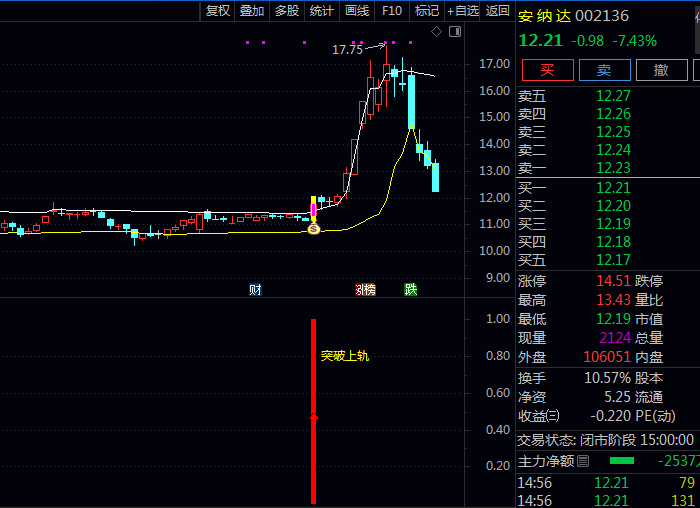The width and height of the screenshot is (700, 508).
Task: Click the 14:56 trade row with volume 79
Action: (x=606, y=483)
